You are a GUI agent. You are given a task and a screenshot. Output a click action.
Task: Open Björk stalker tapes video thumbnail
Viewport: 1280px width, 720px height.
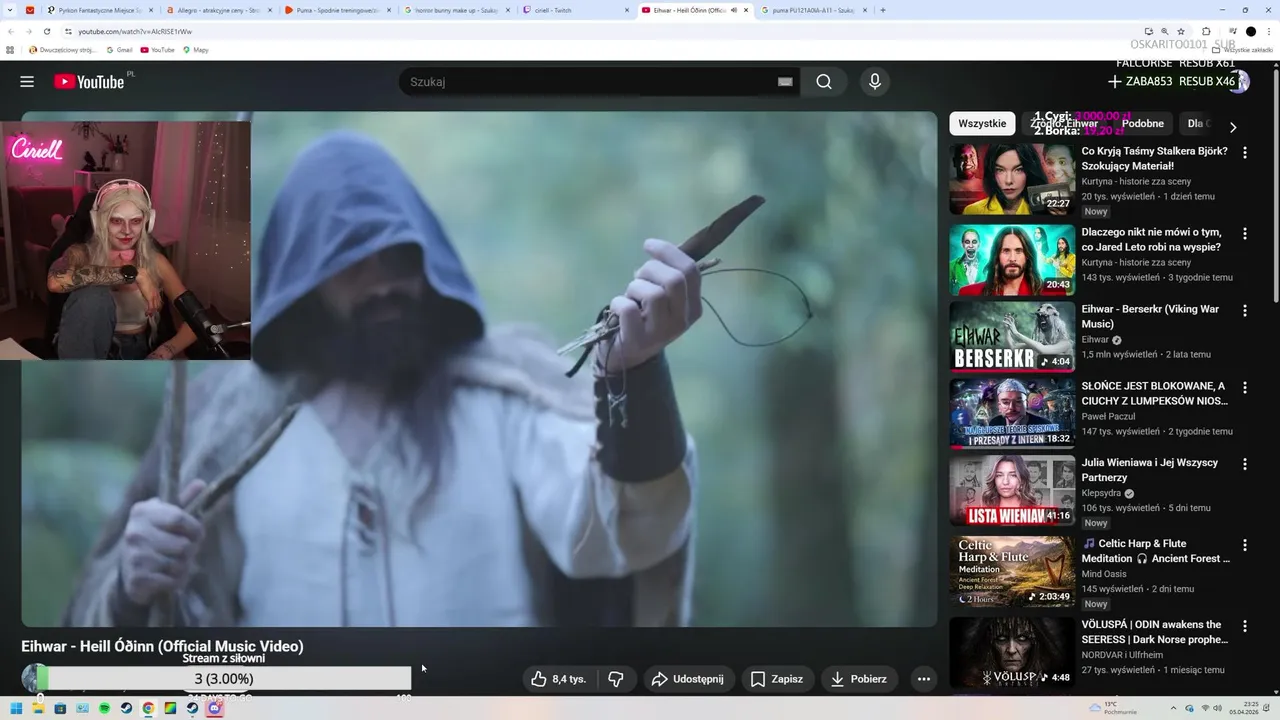[x=1012, y=179]
